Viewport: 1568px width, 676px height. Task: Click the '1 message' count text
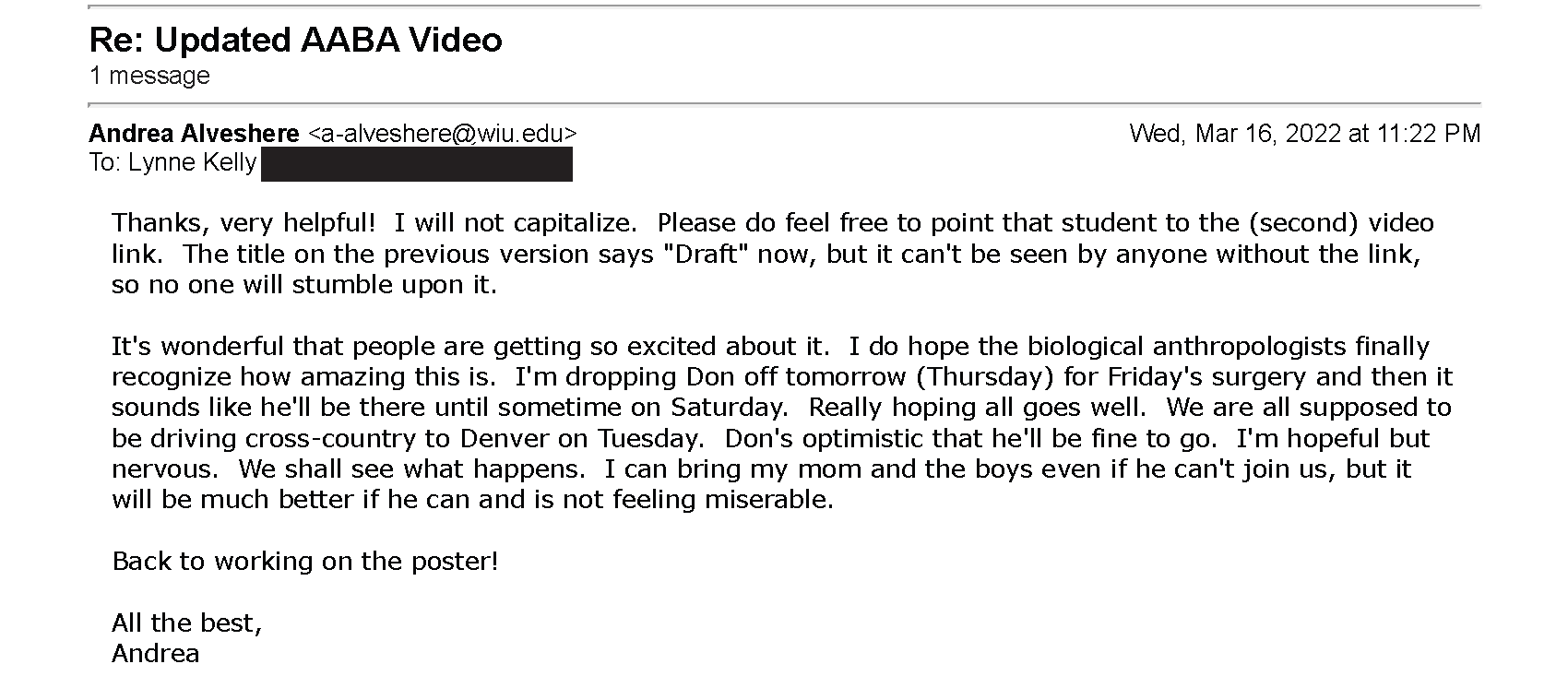pos(149,76)
